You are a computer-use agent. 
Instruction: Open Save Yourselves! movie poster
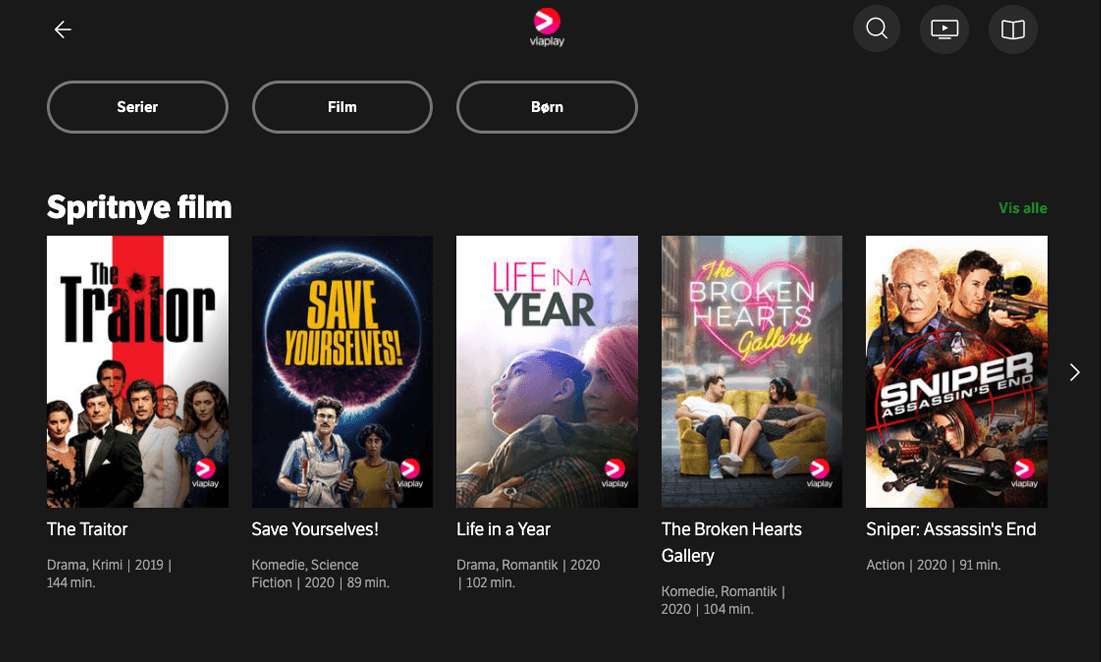coord(342,371)
